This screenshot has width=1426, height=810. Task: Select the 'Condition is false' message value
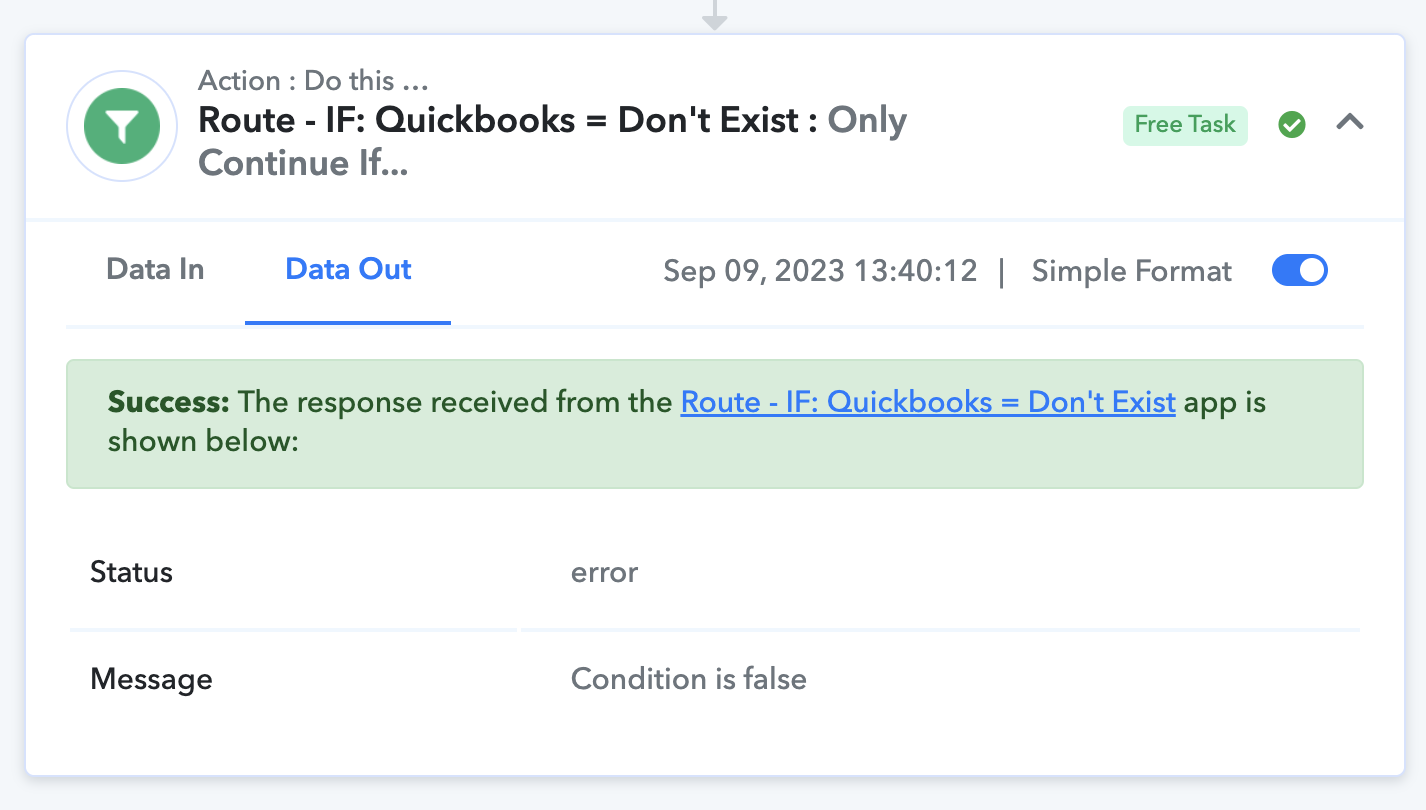pos(688,680)
